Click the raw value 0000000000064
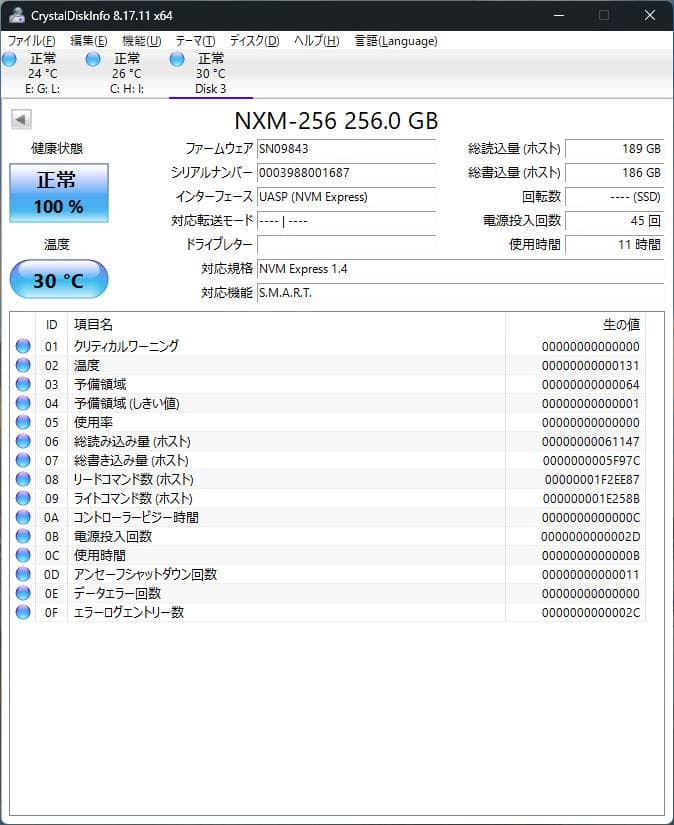The image size is (674, 825). click(x=590, y=385)
